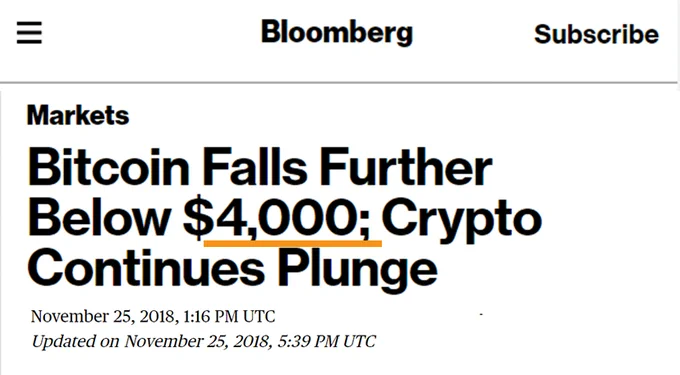Image resolution: width=680 pixels, height=375 pixels.
Task: Click the orange underline beneath $4,000
Action: [293, 244]
